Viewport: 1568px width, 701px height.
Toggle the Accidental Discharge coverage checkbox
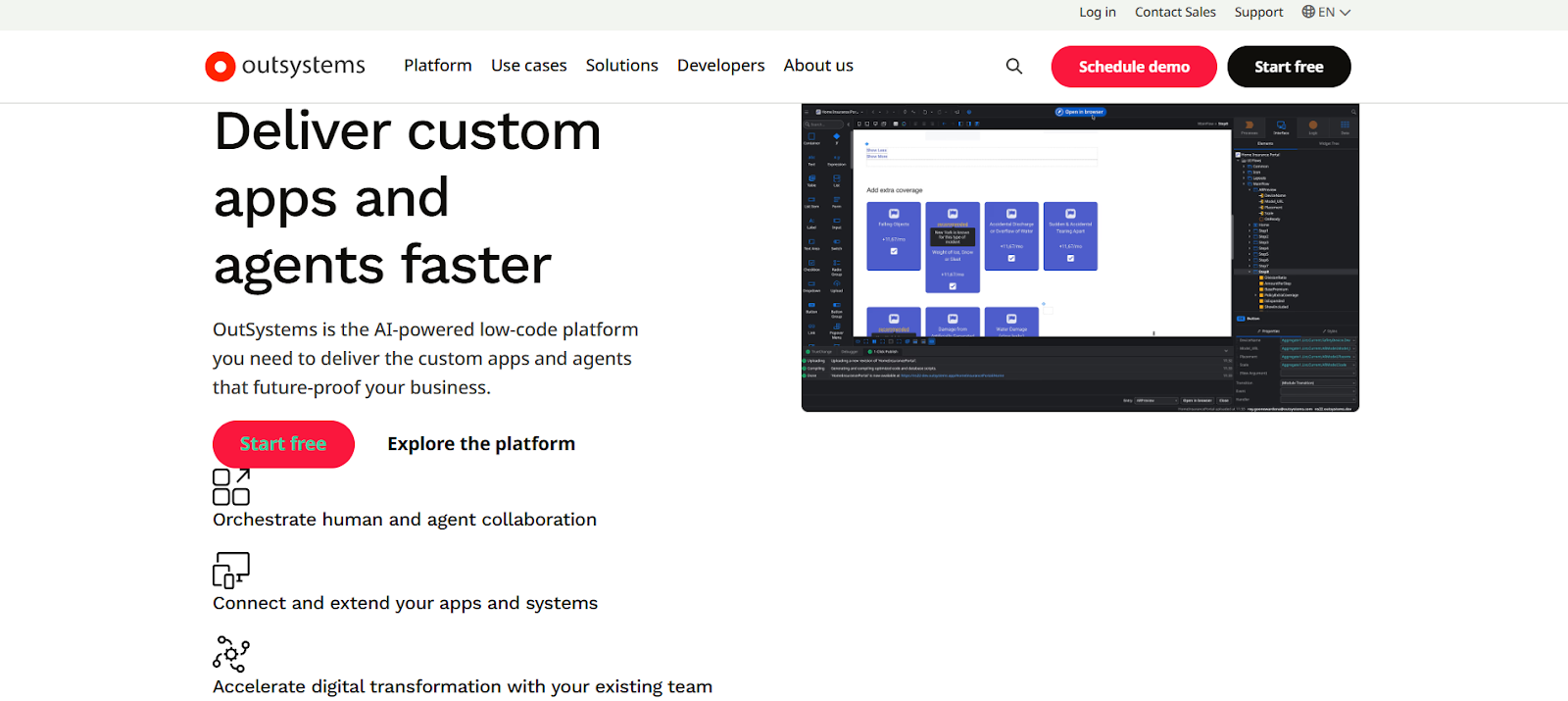click(1011, 258)
